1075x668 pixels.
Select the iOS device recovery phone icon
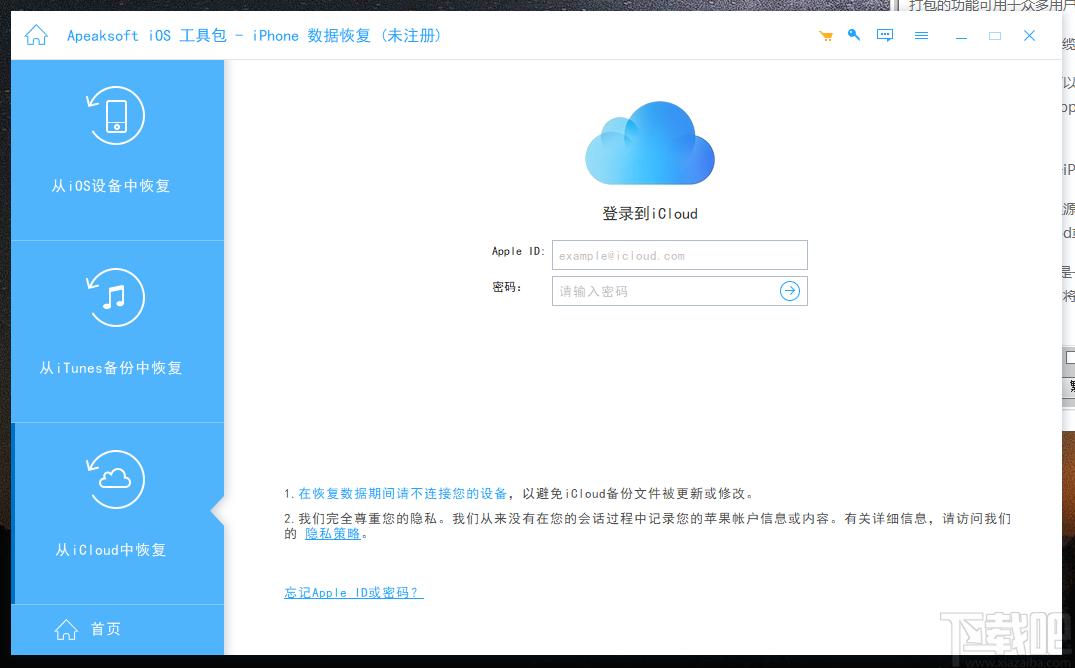click(x=116, y=115)
